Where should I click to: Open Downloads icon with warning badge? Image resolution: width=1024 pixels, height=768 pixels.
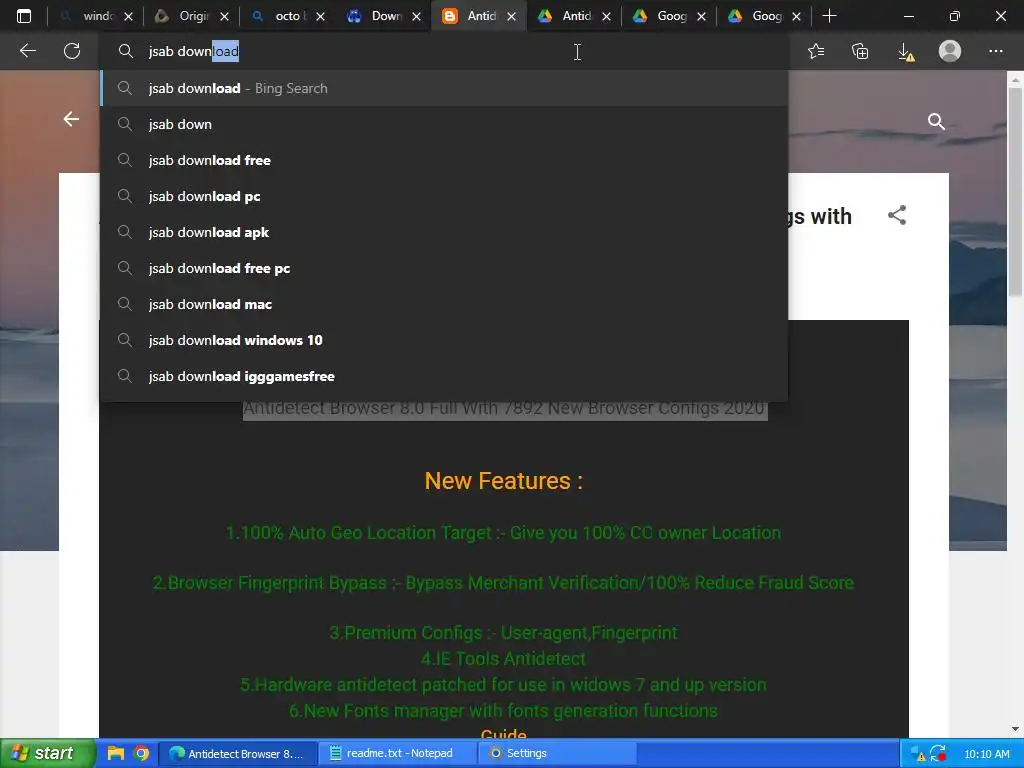(x=906, y=52)
